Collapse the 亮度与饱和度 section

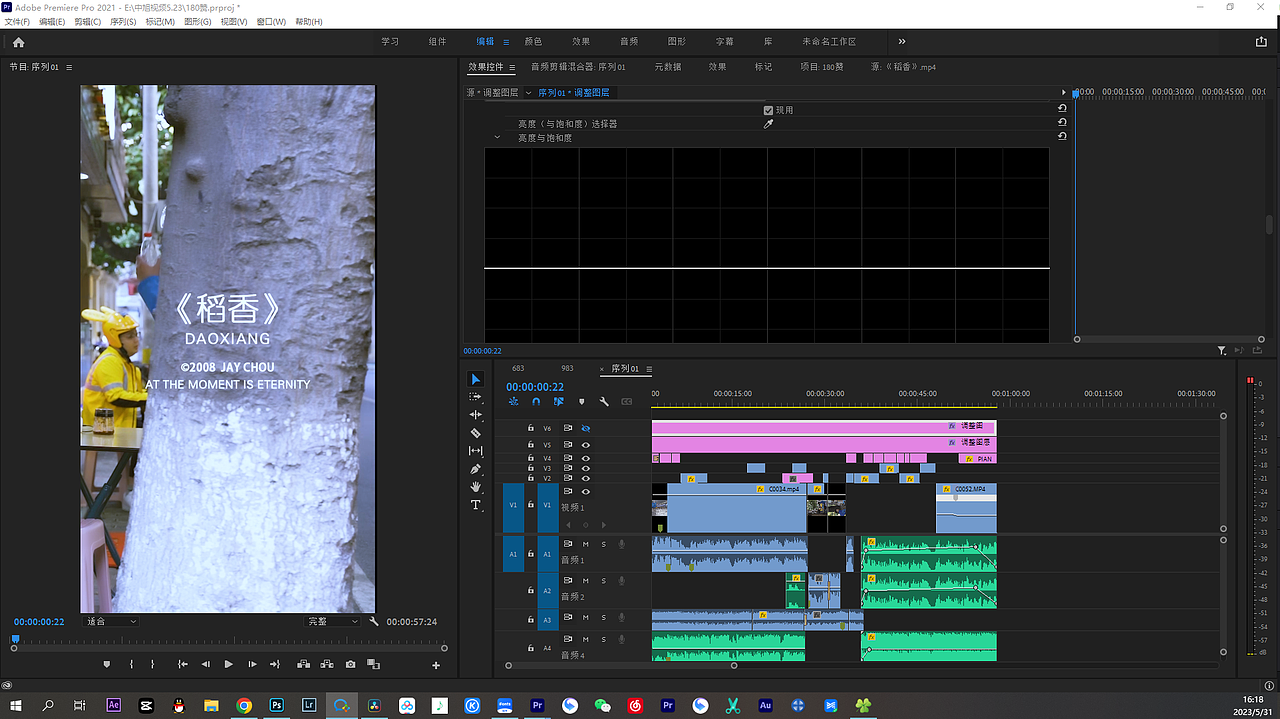497,138
